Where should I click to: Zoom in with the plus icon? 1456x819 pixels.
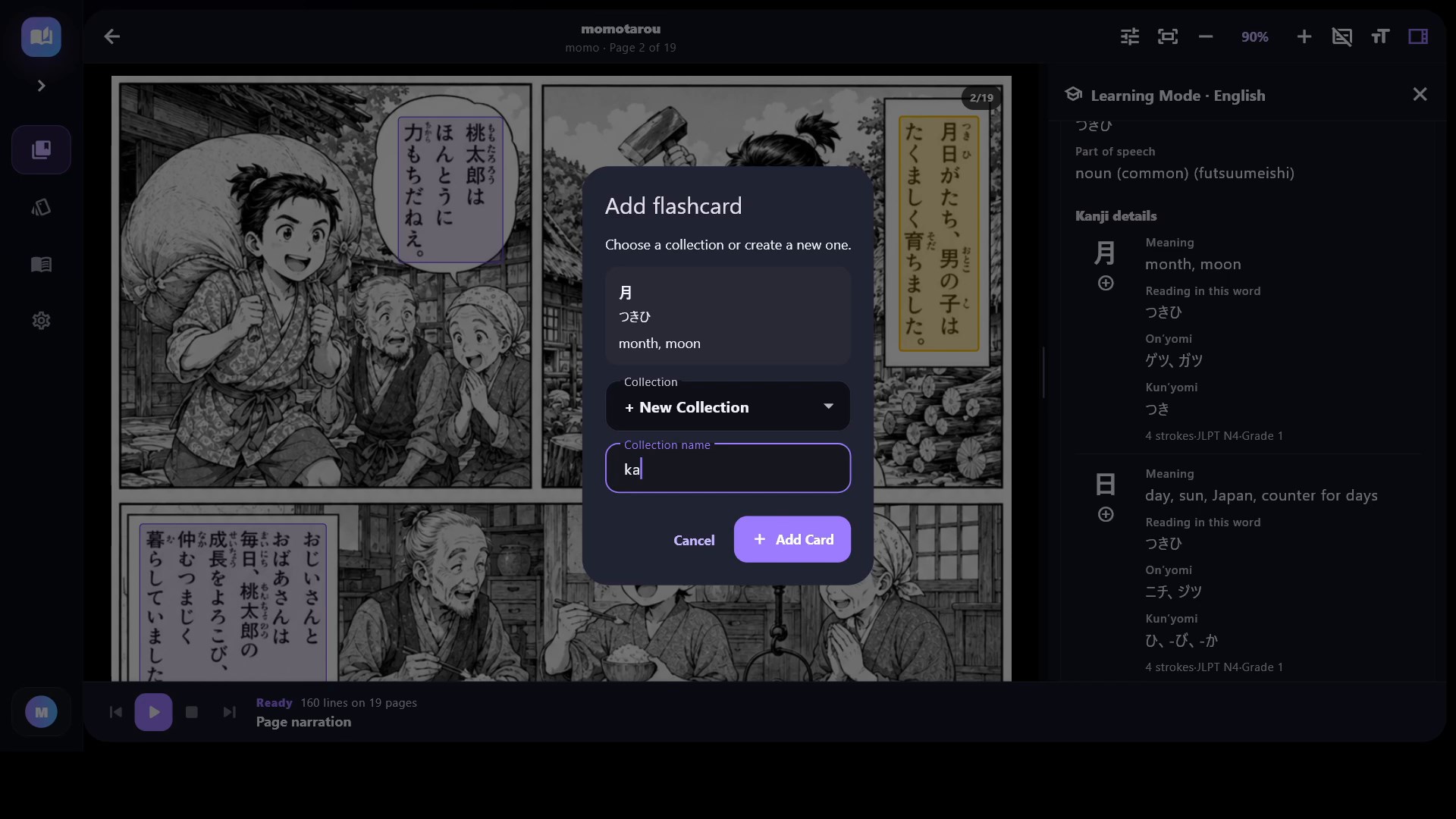(x=1304, y=36)
